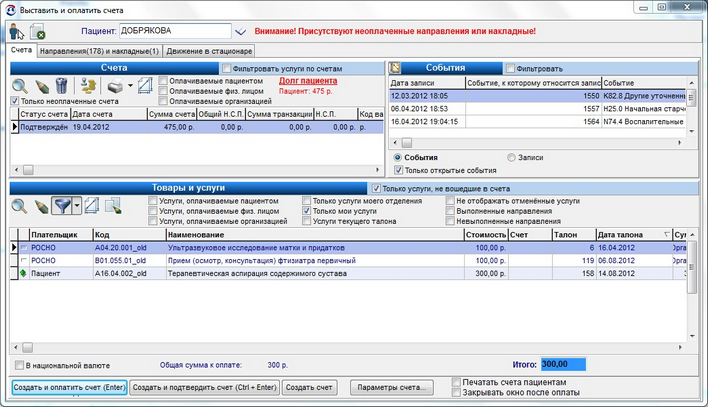Image resolution: width=708 pixels, height=407 pixels.
Task: Click the stamp and coins payment icon
Action: coord(88,85)
